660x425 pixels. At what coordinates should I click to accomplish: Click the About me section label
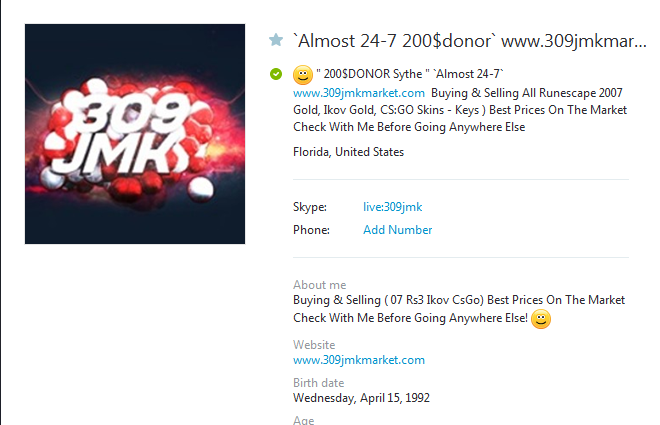click(319, 285)
